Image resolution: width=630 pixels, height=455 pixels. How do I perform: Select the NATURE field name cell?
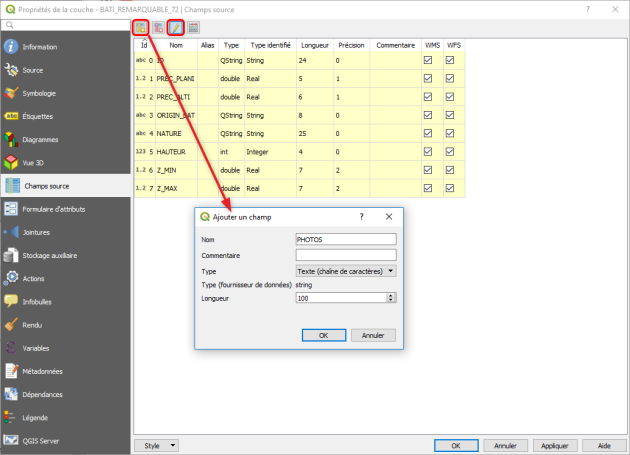click(176, 133)
